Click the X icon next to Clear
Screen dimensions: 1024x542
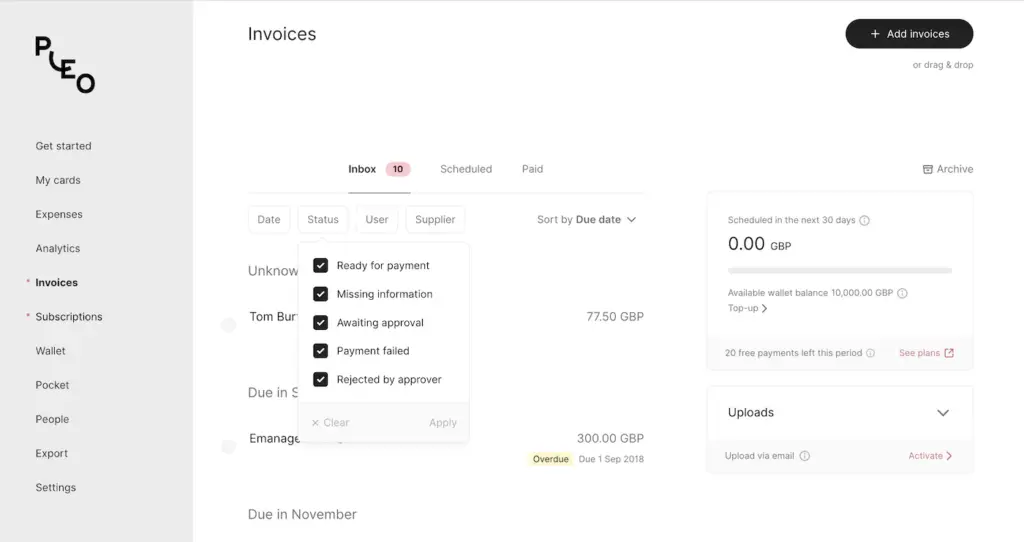pos(315,423)
